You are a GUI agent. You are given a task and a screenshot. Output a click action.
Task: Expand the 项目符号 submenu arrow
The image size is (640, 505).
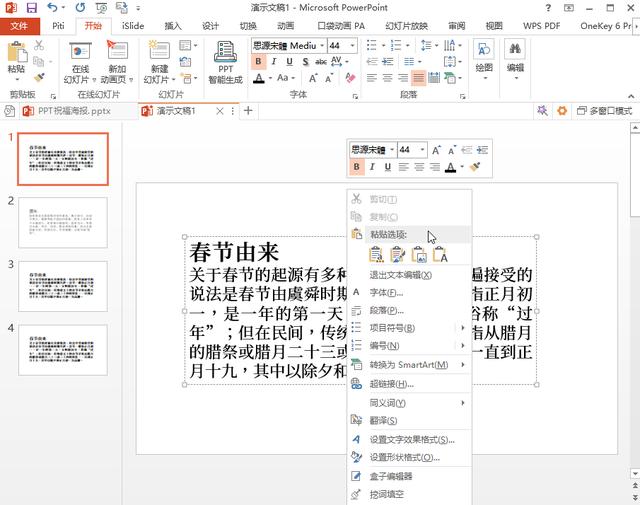(x=462, y=327)
